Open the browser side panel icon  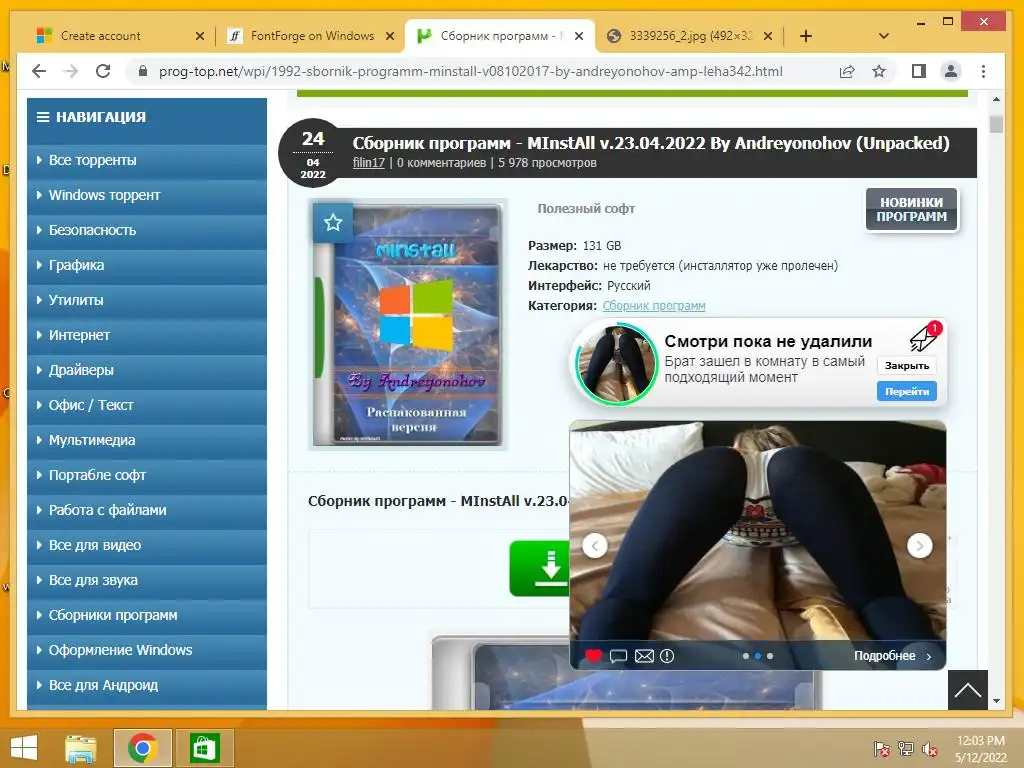coord(919,71)
